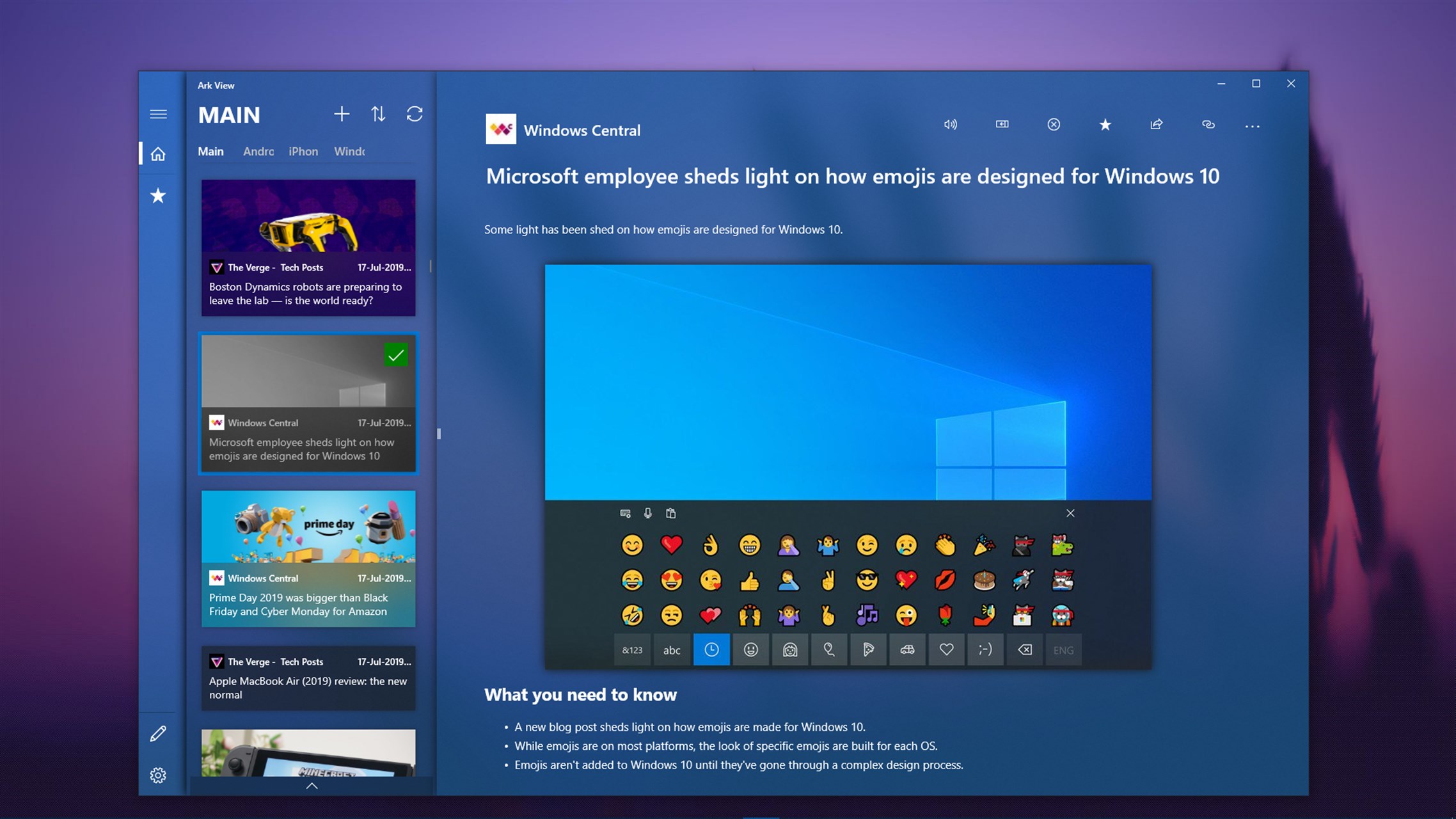Toggle the reader view icon in toolbar
This screenshot has height=819, width=1456.
(1002, 125)
